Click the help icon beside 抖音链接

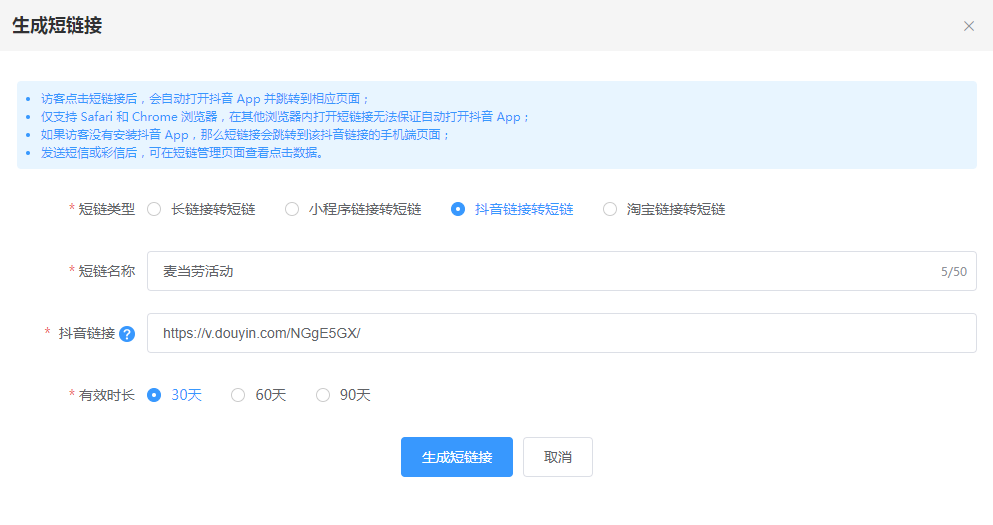tap(127, 334)
